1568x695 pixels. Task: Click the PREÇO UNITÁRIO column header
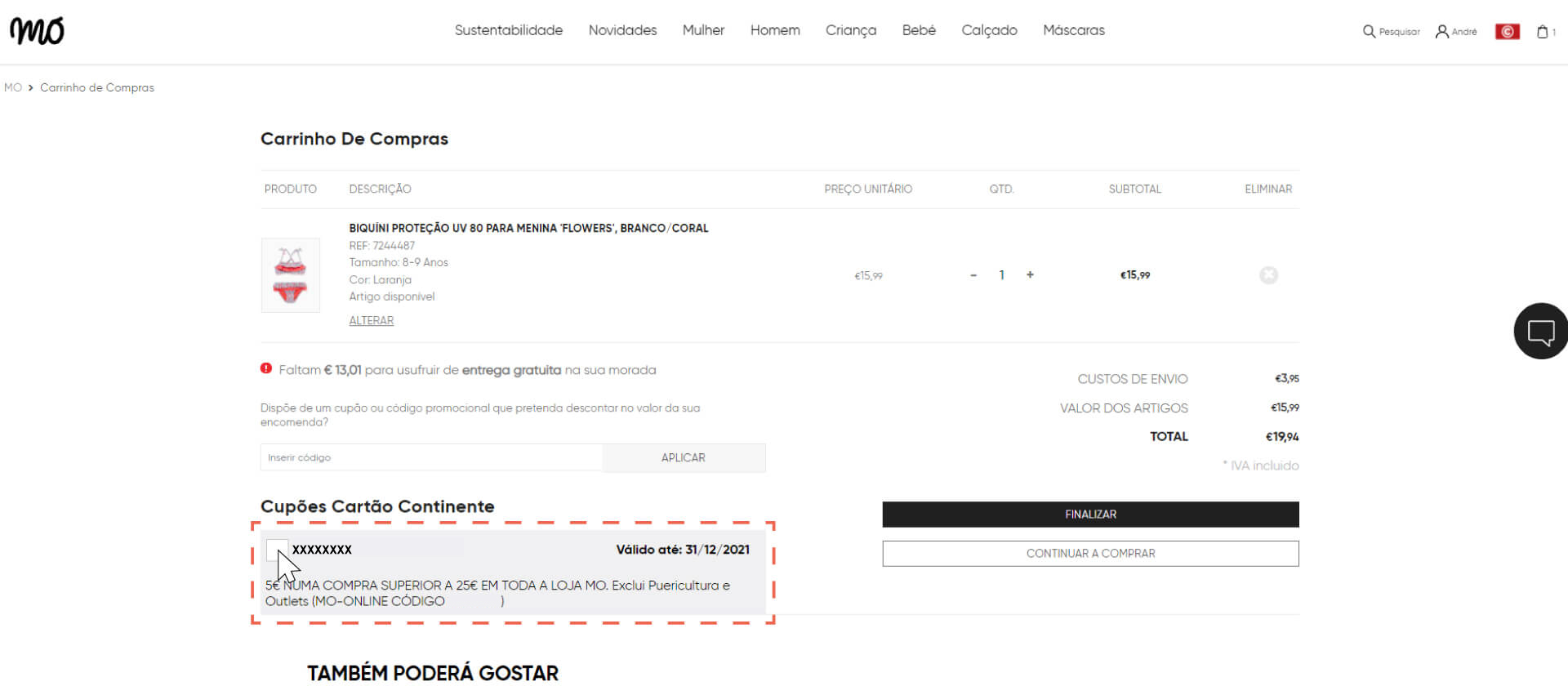tap(868, 189)
